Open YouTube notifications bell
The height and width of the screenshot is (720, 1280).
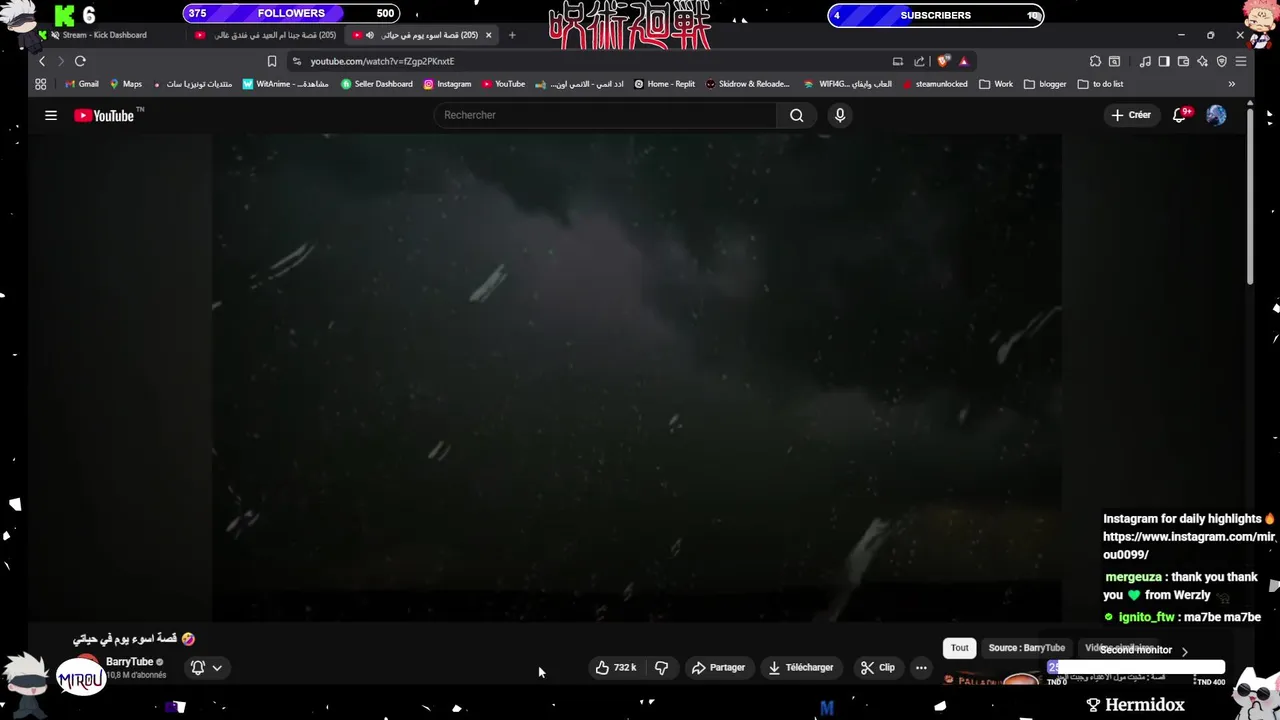[x=1180, y=115]
